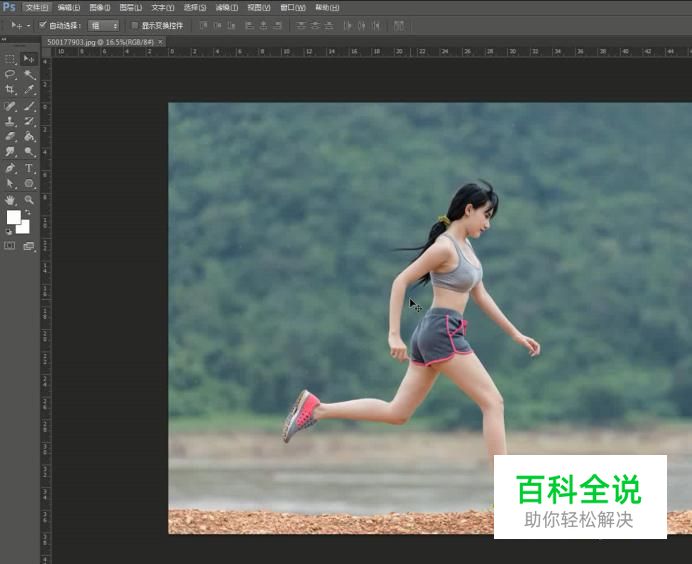The width and height of the screenshot is (692, 564).
Task: Select the Paint Bucket tool
Action: point(29,136)
